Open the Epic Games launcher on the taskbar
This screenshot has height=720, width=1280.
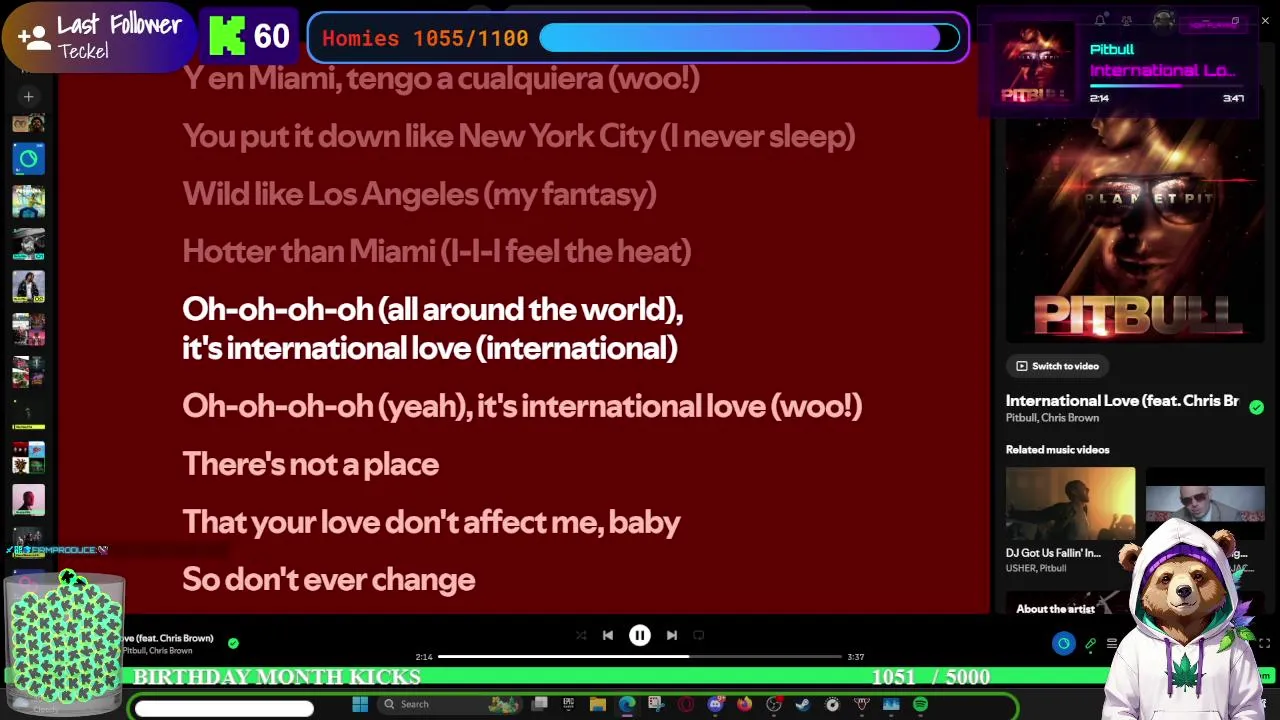pos(568,704)
